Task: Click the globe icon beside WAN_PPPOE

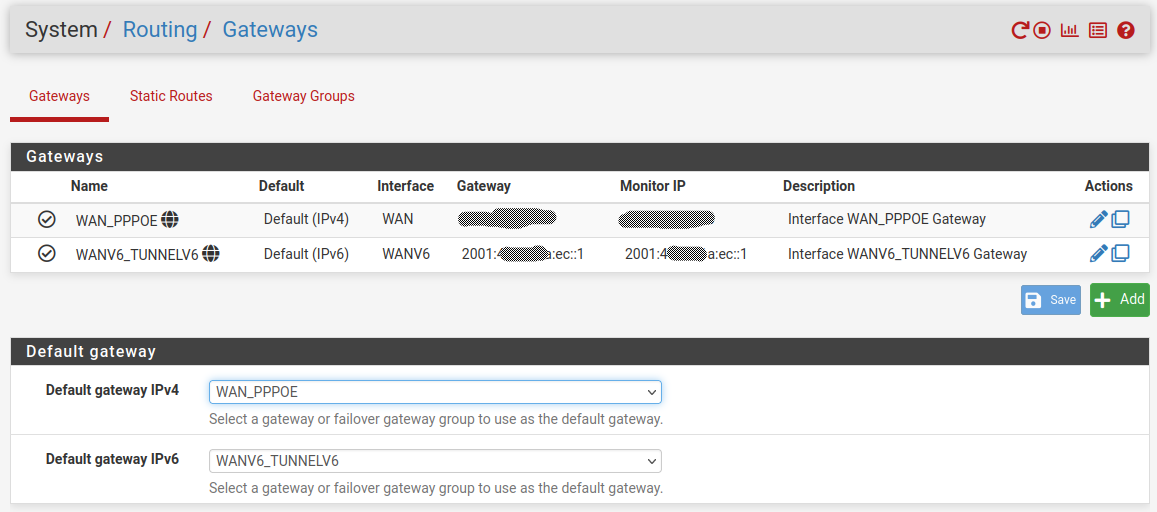Action: click(170, 220)
